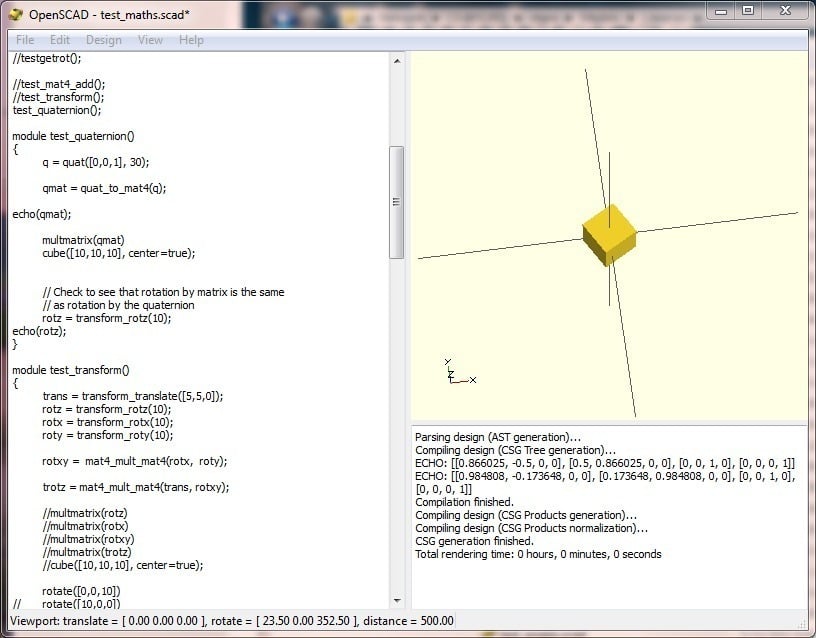Screen dimensions: 816x638
Task: Click the editor scrollbar up arrow
Action: pos(396,61)
